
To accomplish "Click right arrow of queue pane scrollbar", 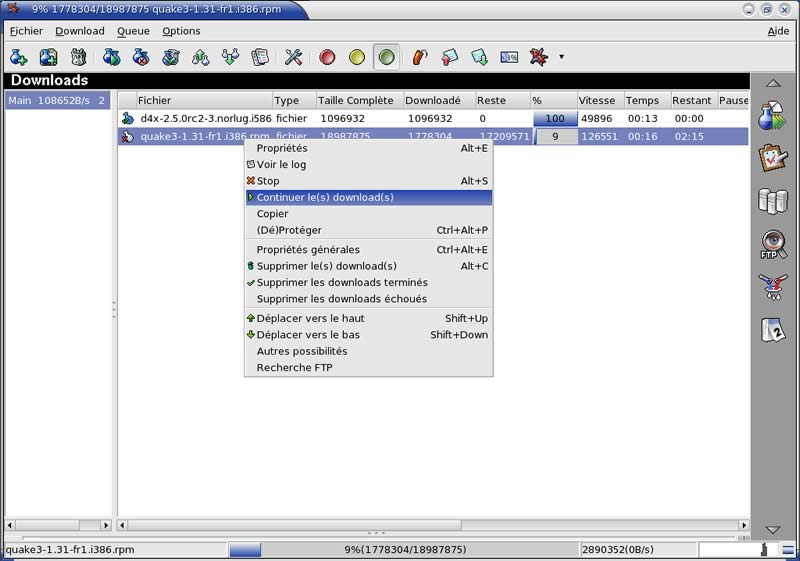I will point(106,524).
